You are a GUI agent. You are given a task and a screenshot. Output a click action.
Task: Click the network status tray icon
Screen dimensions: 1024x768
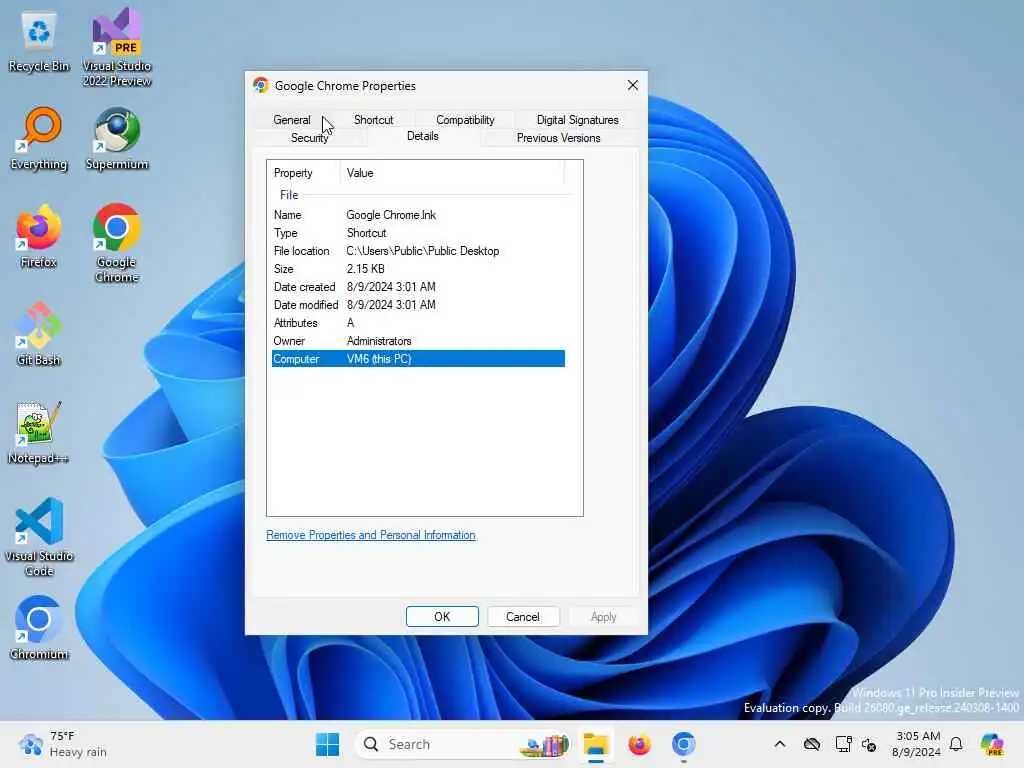(843, 744)
